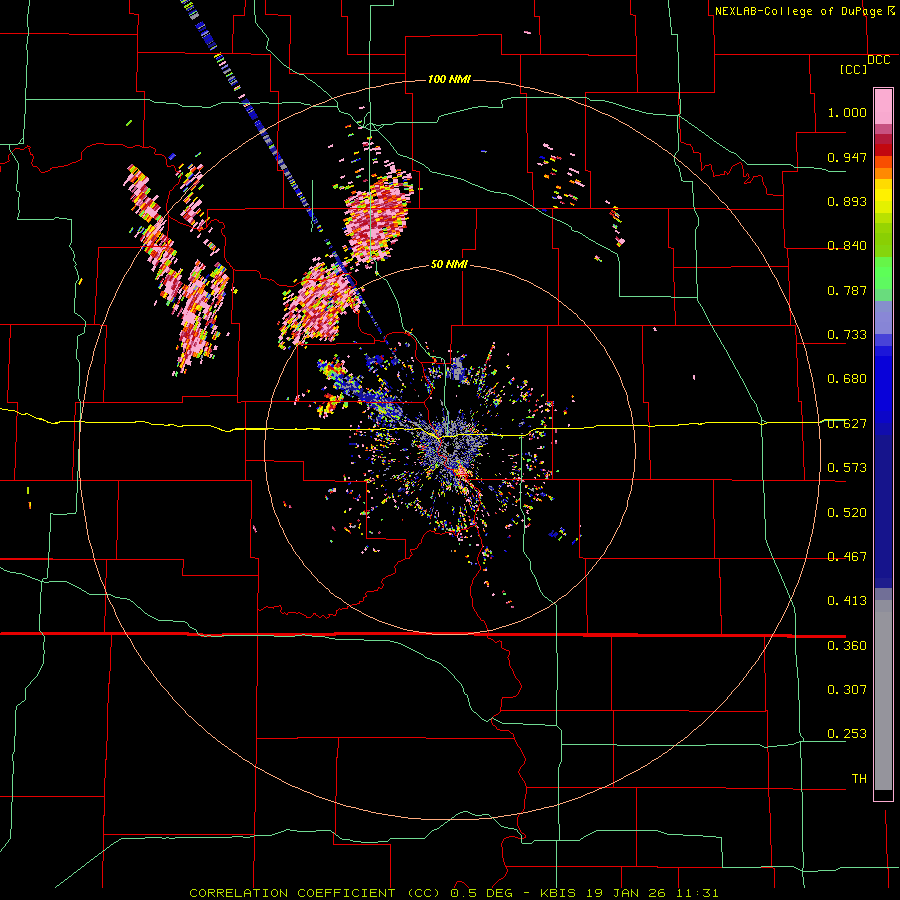Click the Correlation Coefficient caption at bottom

point(453,893)
